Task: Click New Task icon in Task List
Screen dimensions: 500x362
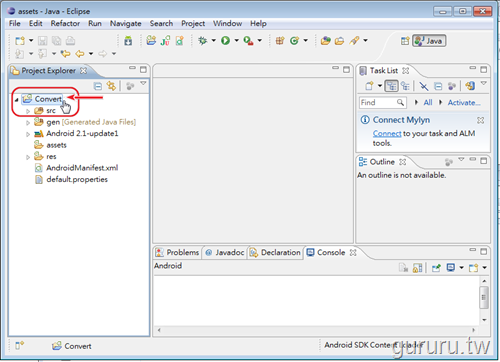Action: coord(369,86)
